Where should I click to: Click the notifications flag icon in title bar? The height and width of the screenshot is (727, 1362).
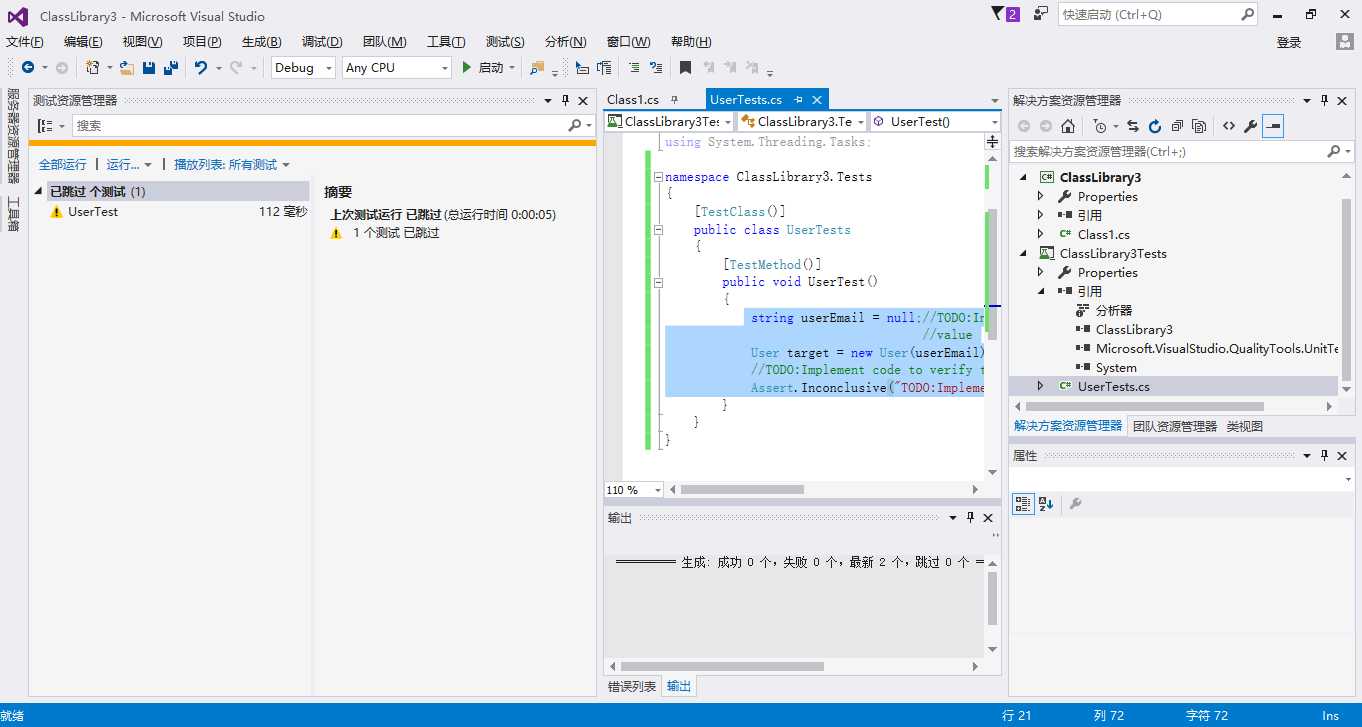pos(1005,14)
